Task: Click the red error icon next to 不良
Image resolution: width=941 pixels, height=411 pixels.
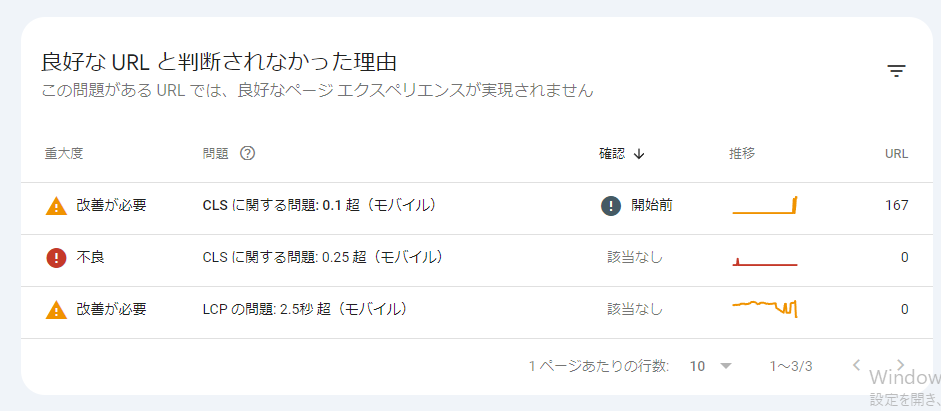Action: tap(56, 258)
